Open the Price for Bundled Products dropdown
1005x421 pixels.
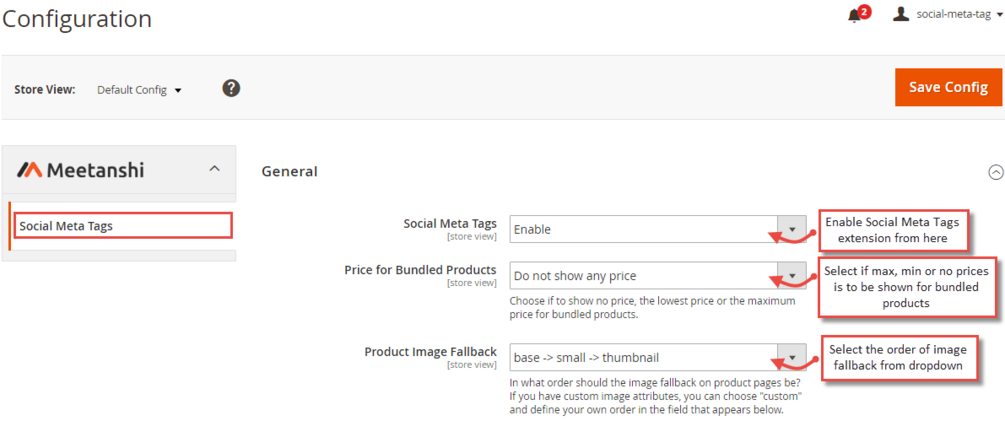click(657, 276)
